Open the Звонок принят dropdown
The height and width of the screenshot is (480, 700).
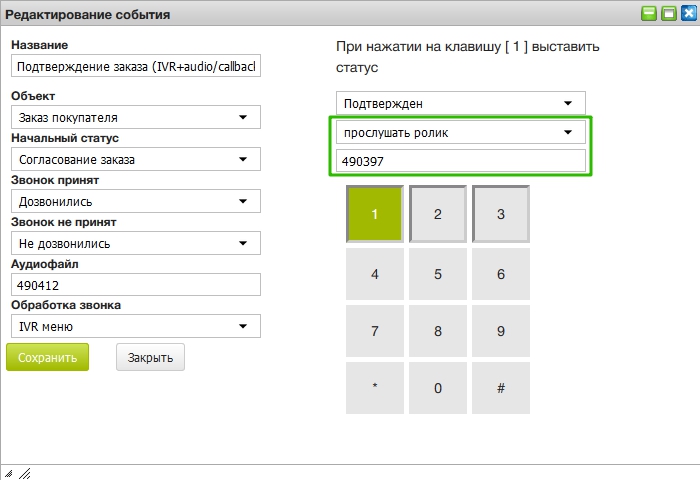tap(135, 201)
